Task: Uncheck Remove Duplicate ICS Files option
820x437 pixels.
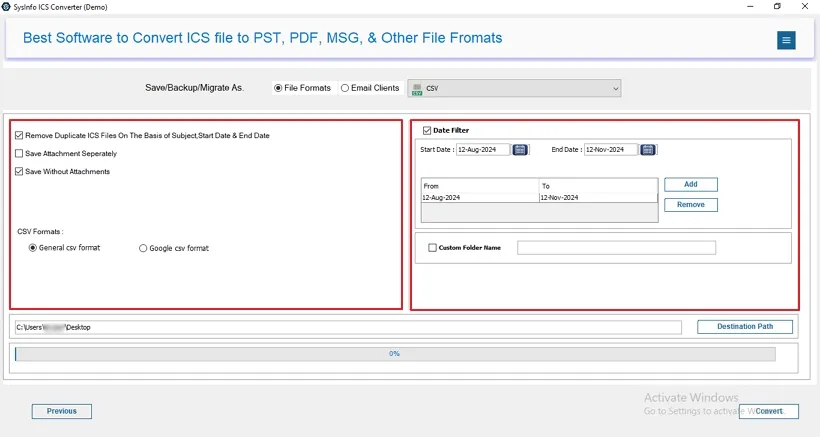Action: click(x=20, y=135)
